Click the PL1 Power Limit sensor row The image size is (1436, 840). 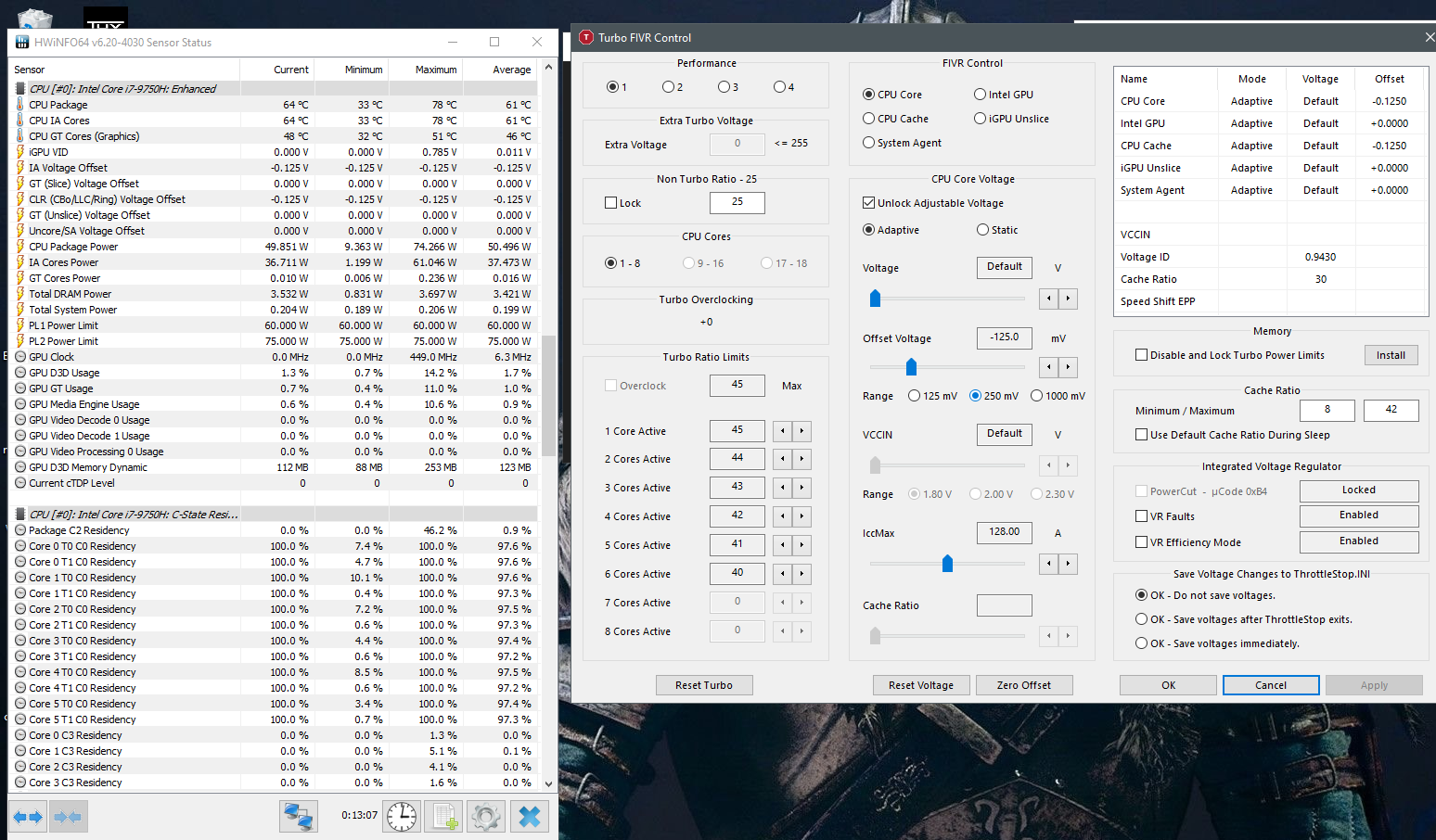tap(274, 325)
